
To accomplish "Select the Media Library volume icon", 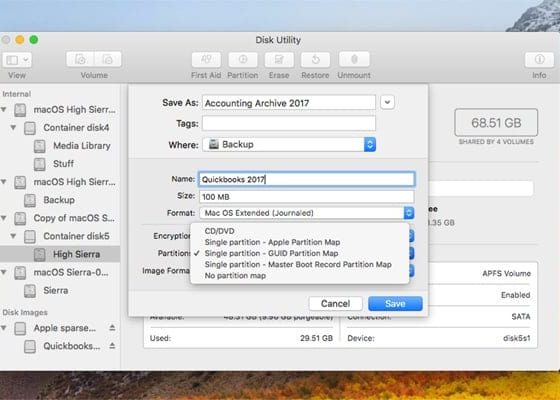I will [x=40, y=146].
